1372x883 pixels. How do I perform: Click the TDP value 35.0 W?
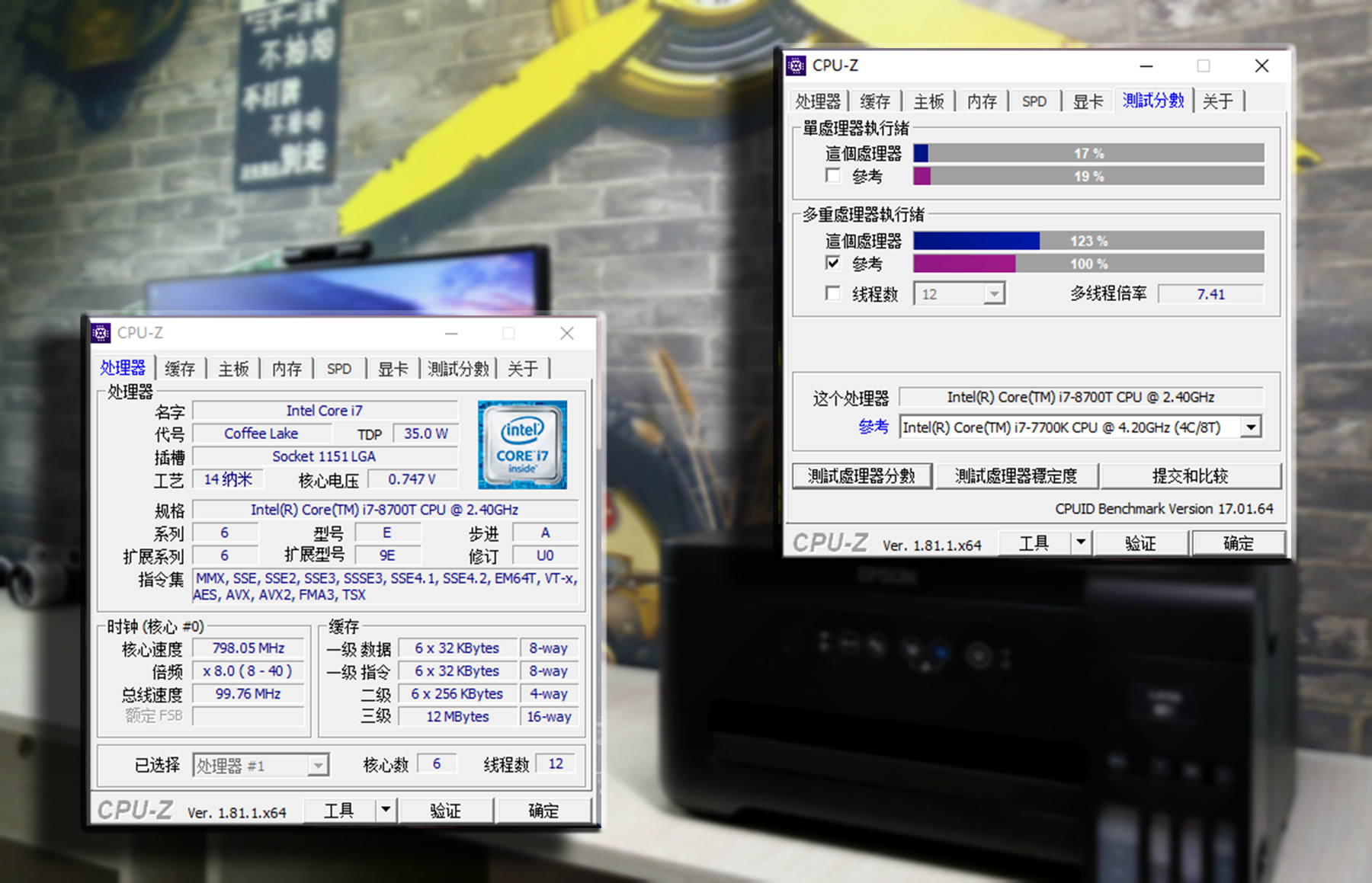click(426, 434)
